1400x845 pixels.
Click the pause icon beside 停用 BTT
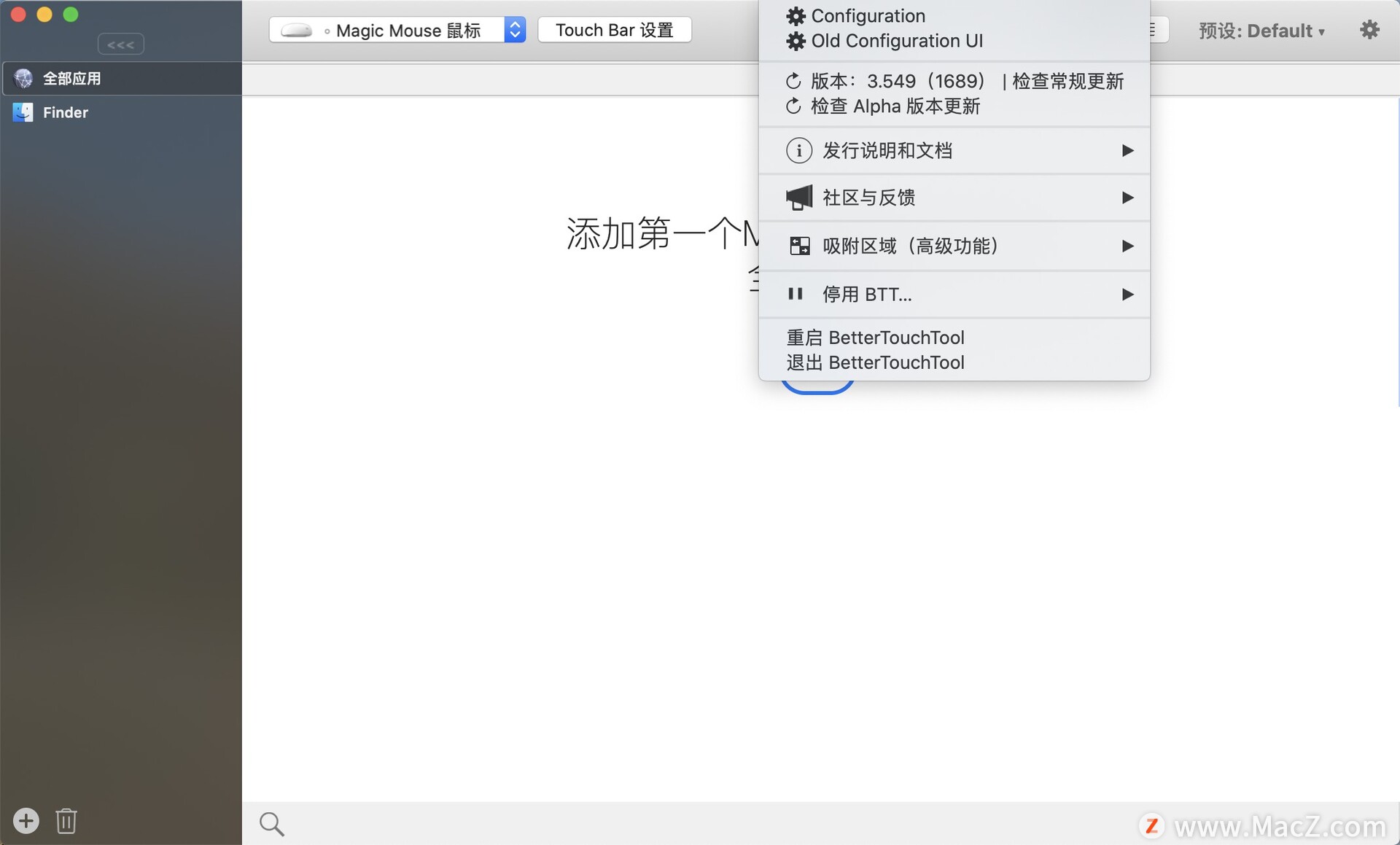[796, 295]
